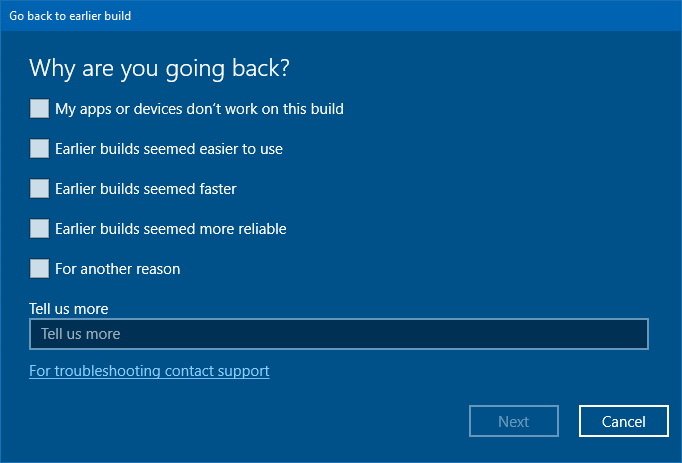The image size is (682, 463).
Task: Focus the 'Tell us more' text box
Action: coord(339,334)
